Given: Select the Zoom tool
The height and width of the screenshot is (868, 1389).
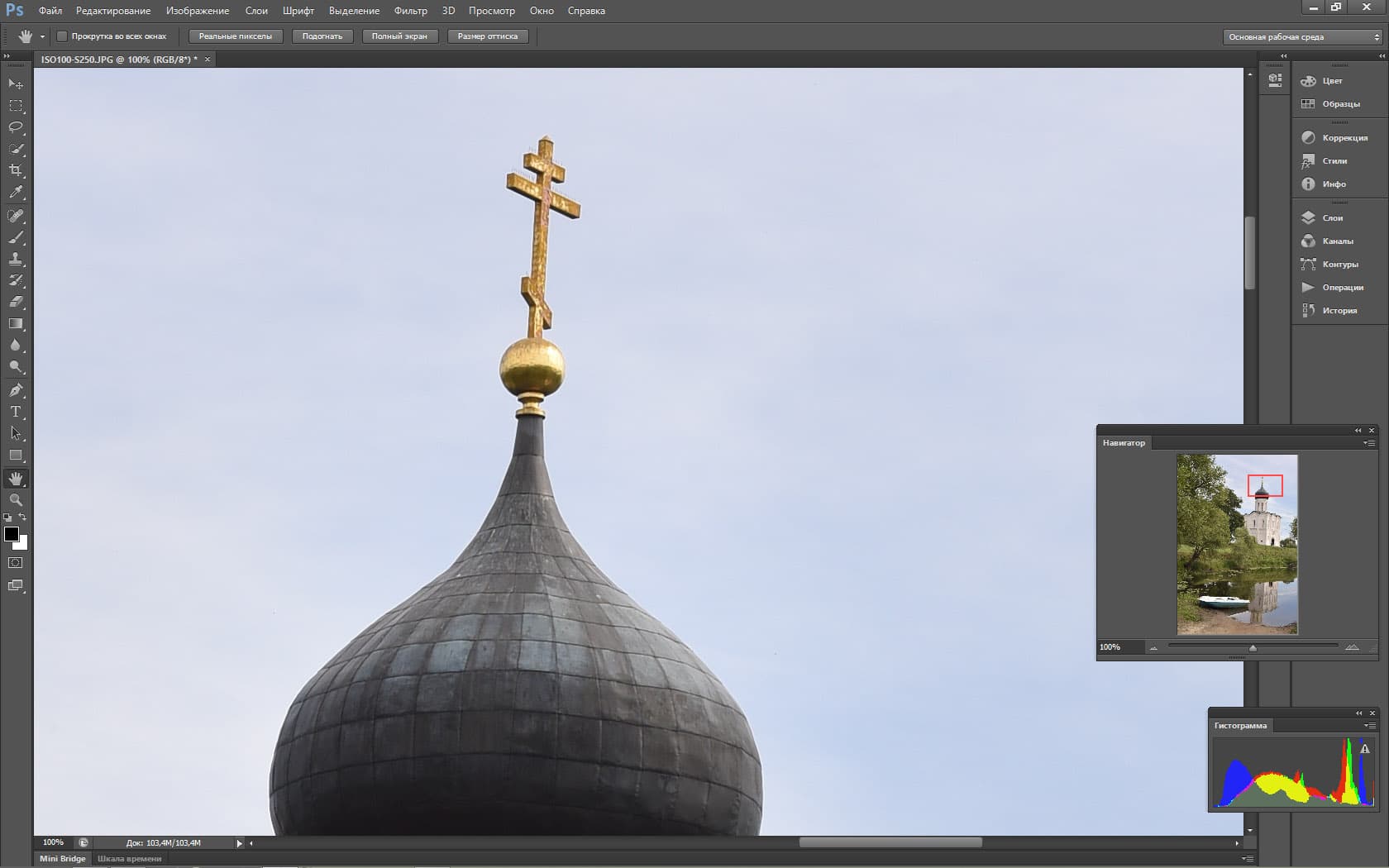Looking at the screenshot, I should [16, 500].
